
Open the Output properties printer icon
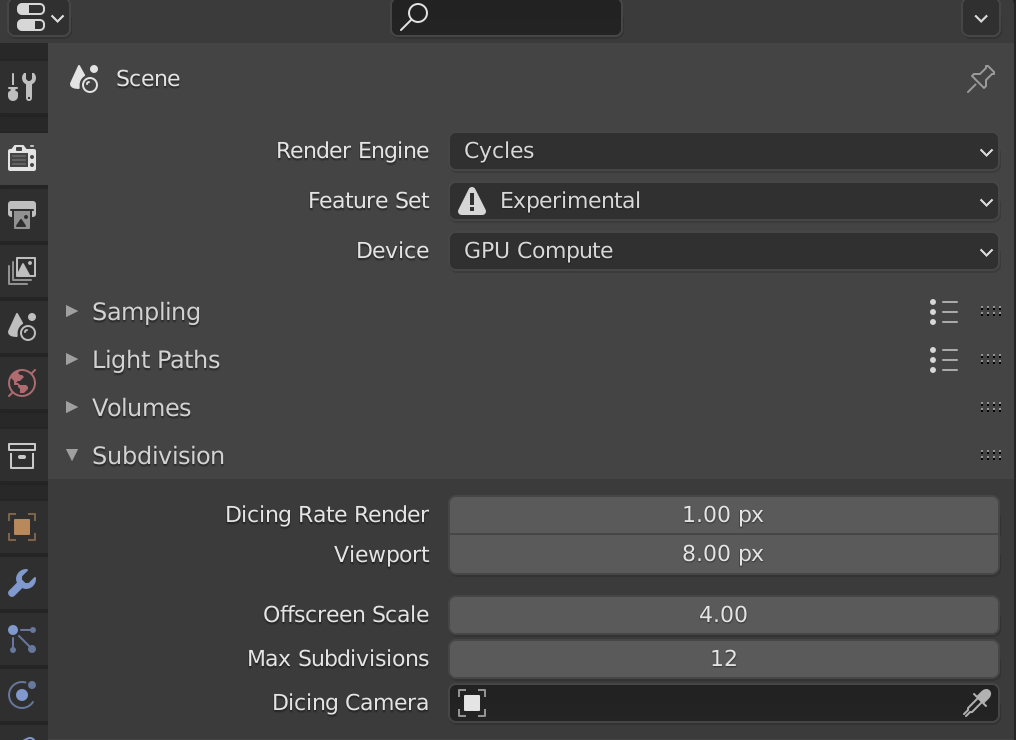[x=22, y=214]
